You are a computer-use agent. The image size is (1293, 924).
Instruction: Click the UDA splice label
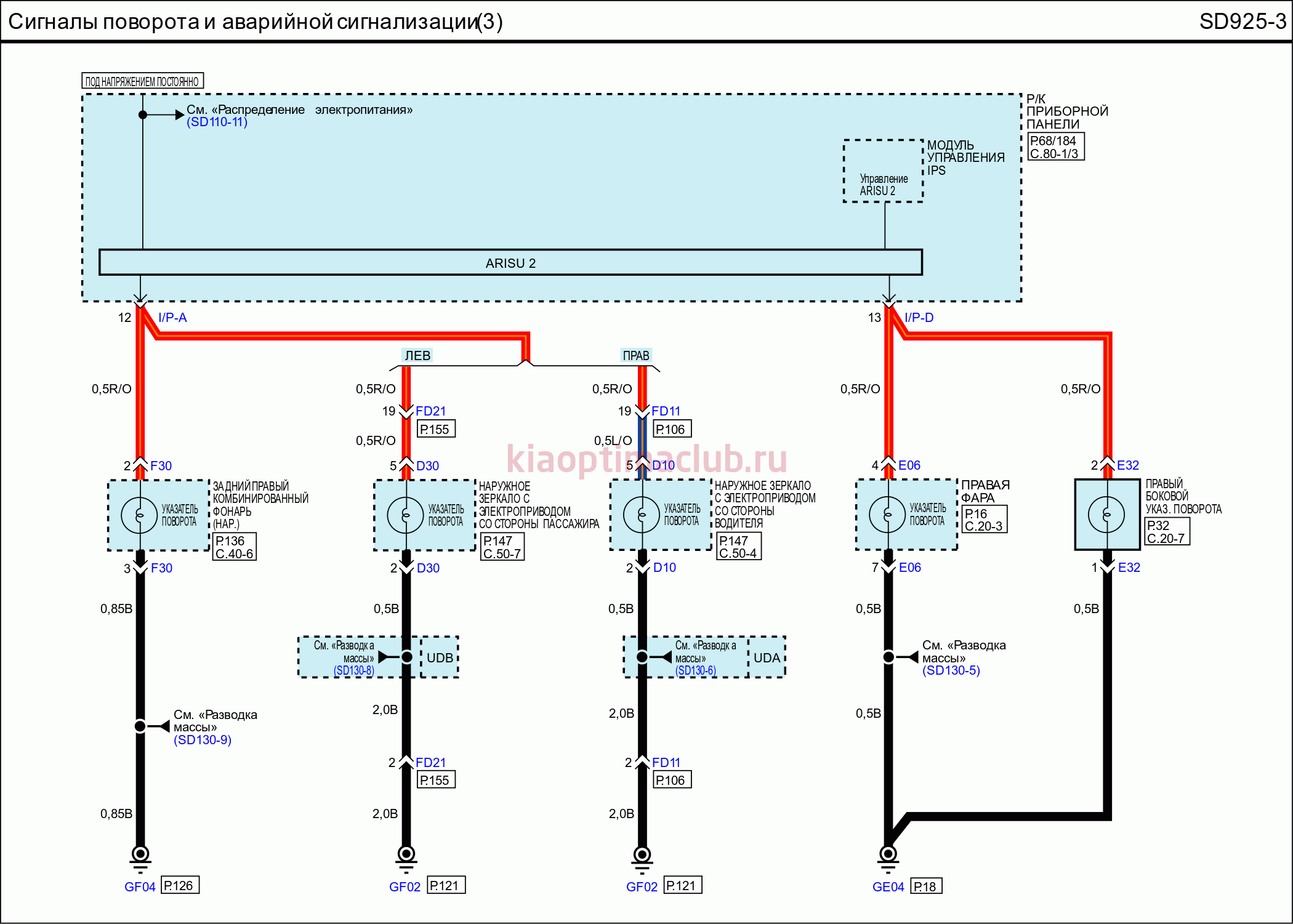coord(767,657)
